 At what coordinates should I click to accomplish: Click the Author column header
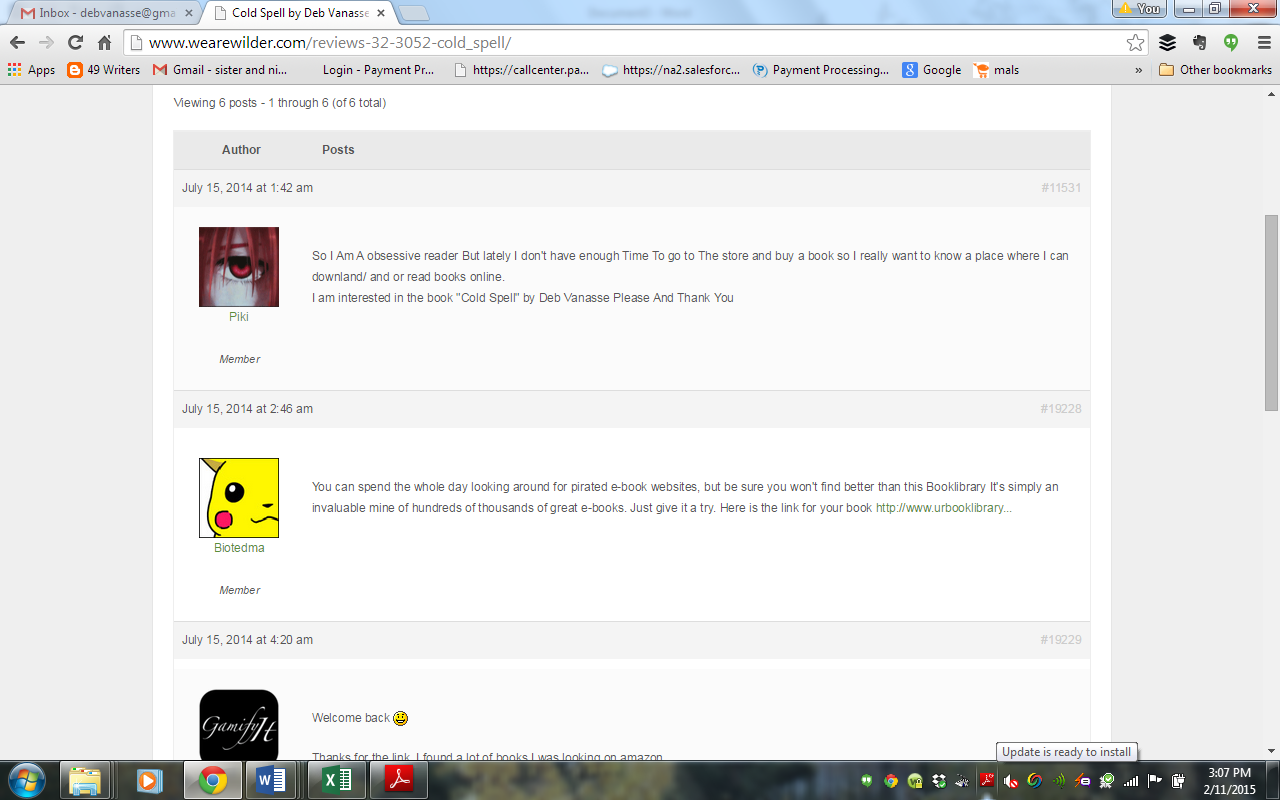(x=241, y=150)
